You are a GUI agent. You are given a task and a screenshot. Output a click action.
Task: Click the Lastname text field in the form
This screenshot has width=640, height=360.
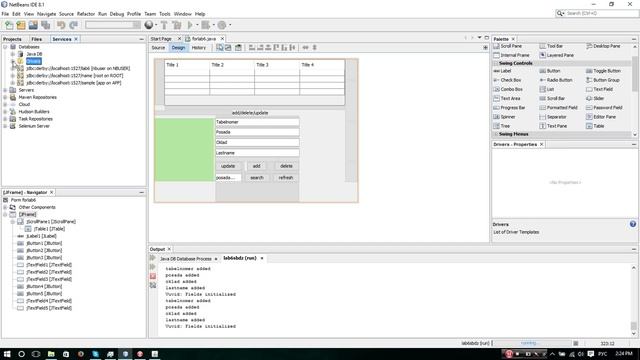(x=257, y=153)
